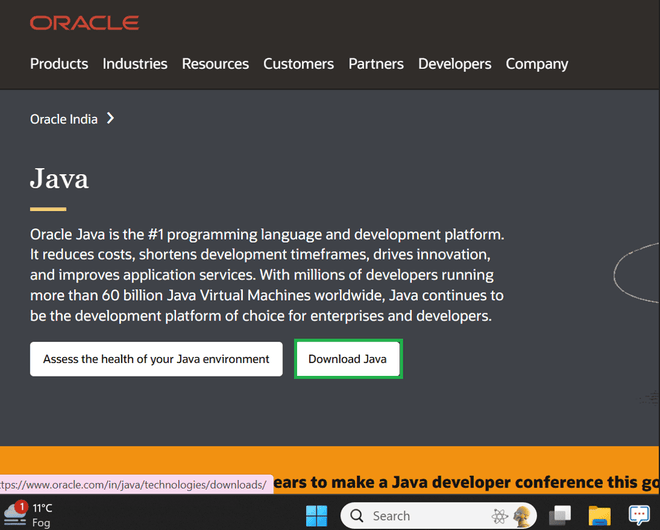The height and width of the screenshot is (530, 660).
Task: Click the Download Java button
Action: tap(348, 359)
